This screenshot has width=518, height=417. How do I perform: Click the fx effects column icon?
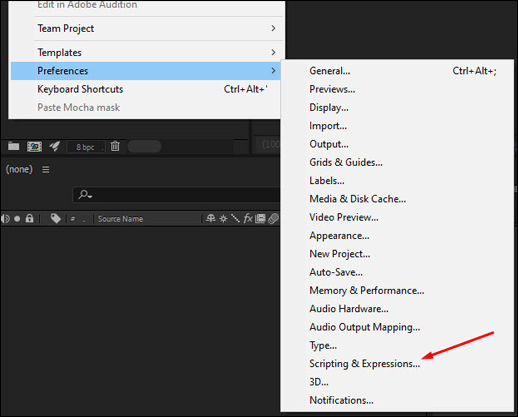click(x=248, y=219)
